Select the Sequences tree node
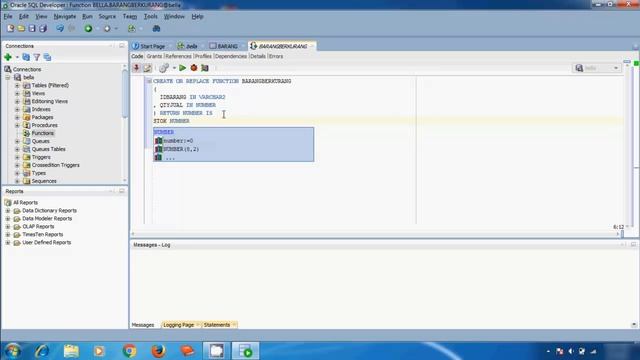 point(44,181)
